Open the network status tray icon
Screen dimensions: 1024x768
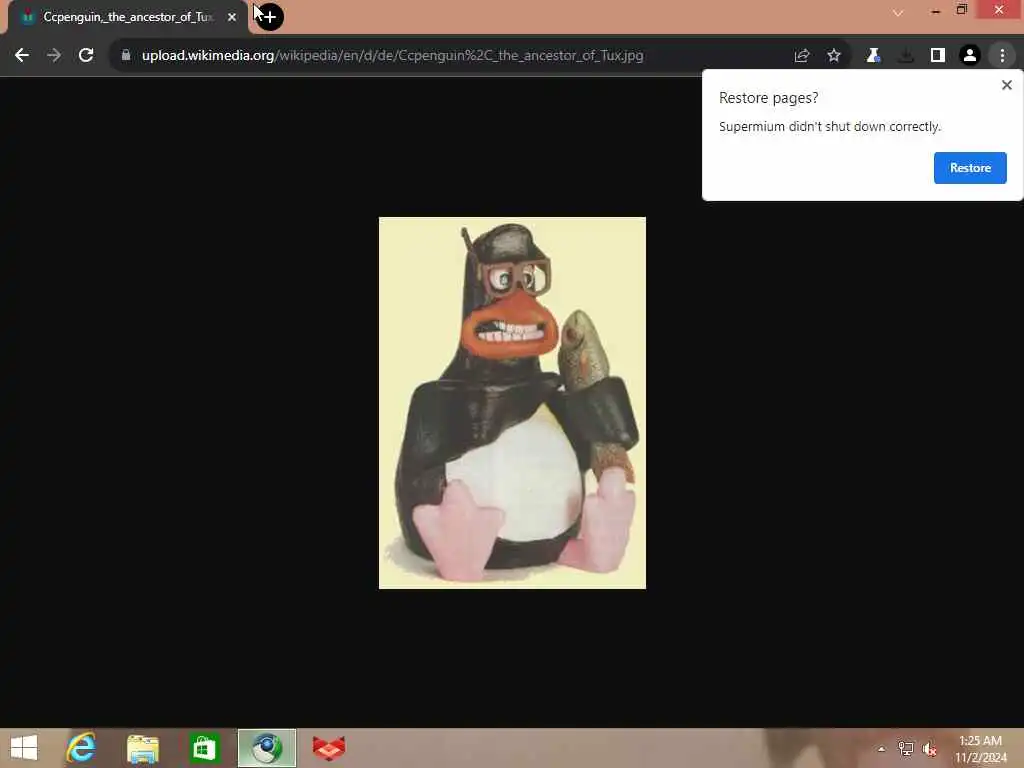pyautogui.click(x=905, y=749)
